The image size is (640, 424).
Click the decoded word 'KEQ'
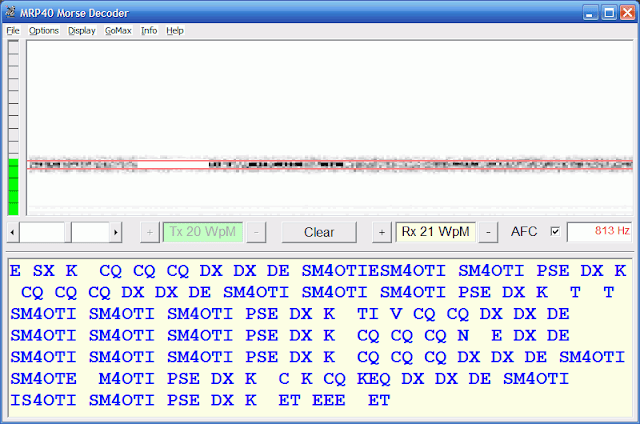pyautogui.click(x=373, y=379)
